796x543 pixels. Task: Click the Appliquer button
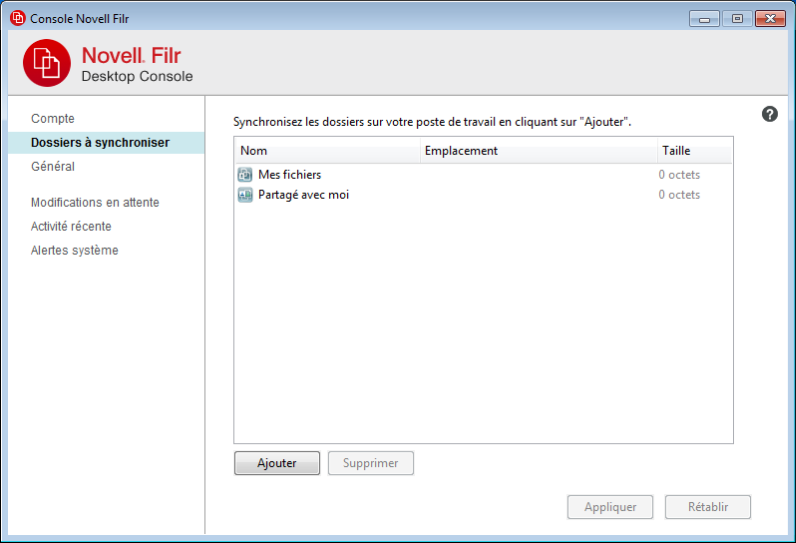coord(610,507)
